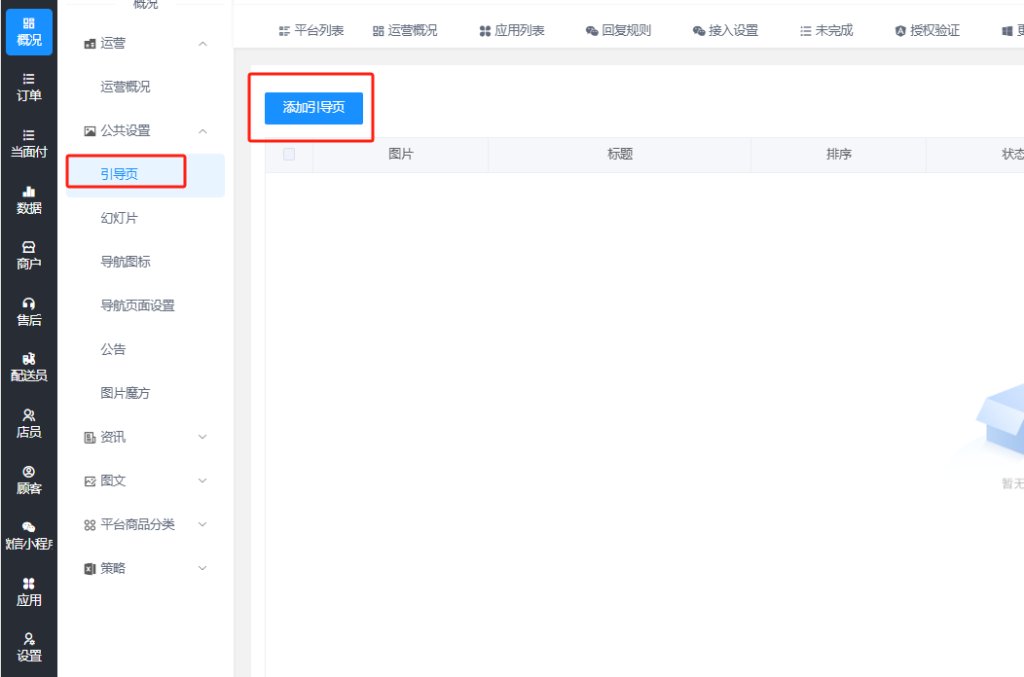Click the 排序 column header
This screenshot has height=677, width=1024.
click(838, 155)
